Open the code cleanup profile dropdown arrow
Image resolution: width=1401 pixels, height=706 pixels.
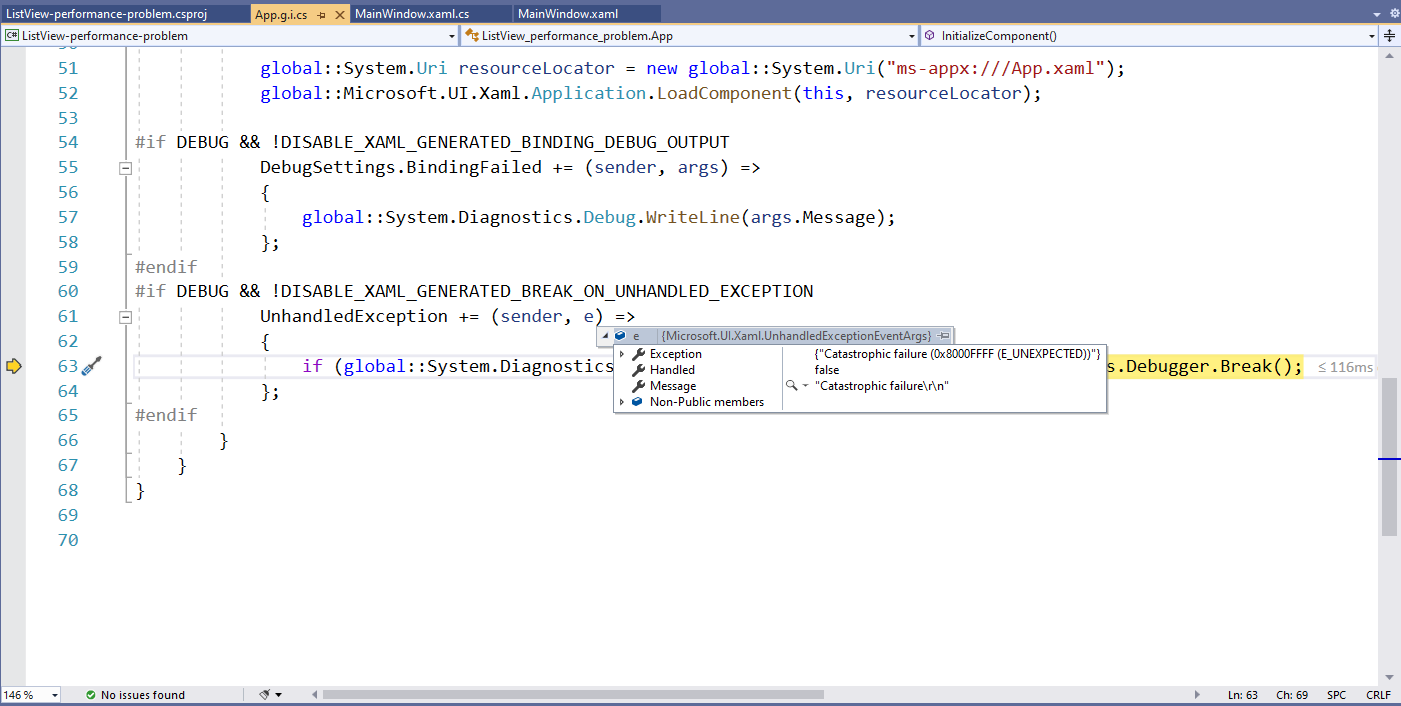[279, 695]
